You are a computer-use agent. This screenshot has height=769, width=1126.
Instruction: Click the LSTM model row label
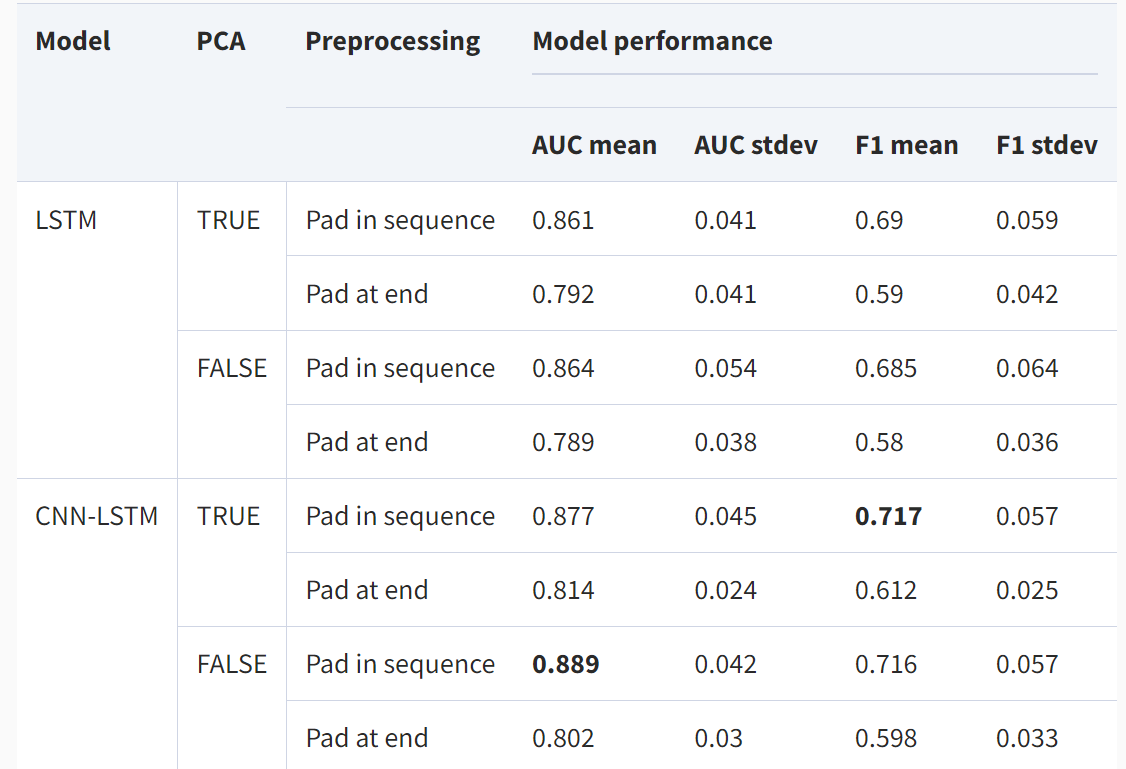[66, 220]
